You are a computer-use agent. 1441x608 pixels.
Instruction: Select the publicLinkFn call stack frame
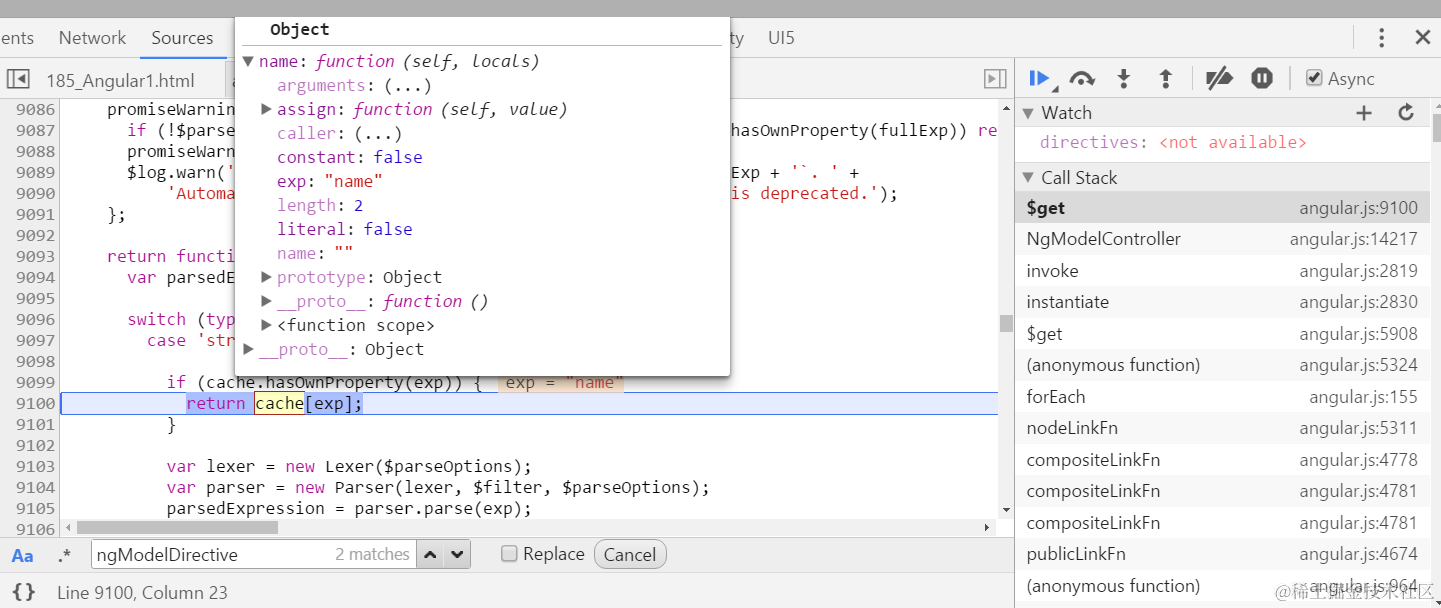(1222, 554)
